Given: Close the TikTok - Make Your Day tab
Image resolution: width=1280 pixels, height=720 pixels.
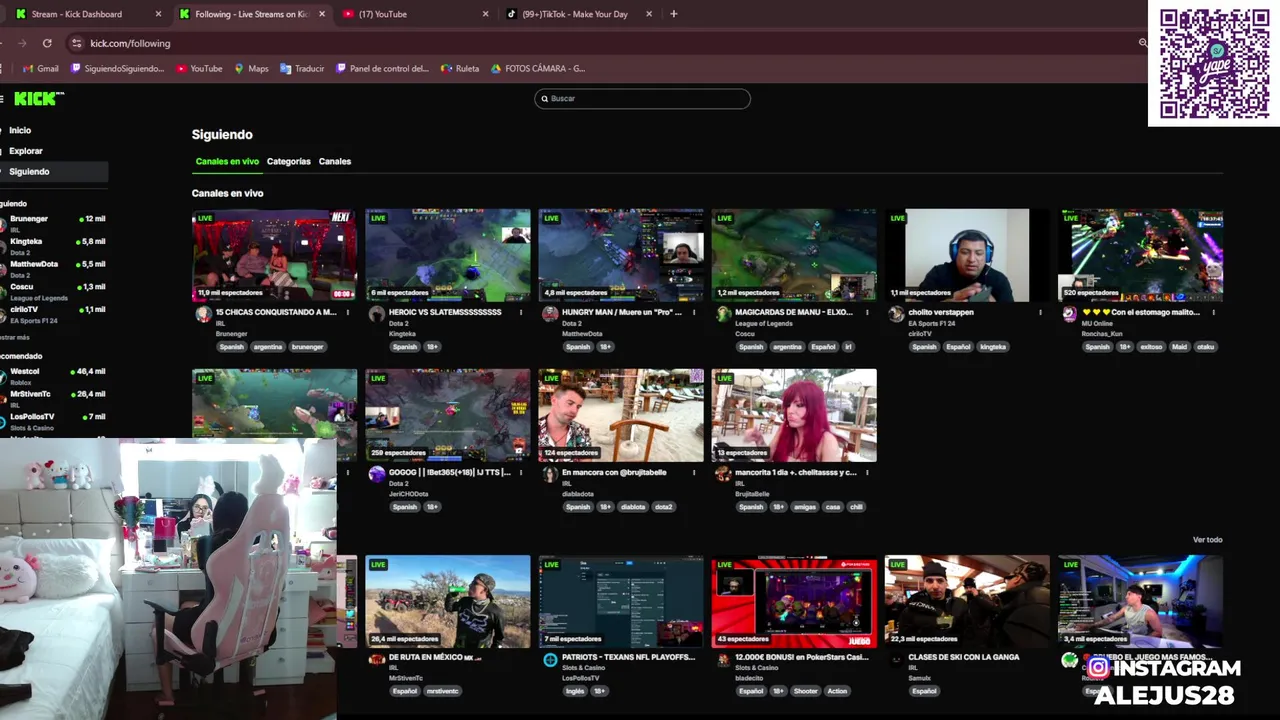Looking at the screenshot, I should (x=649, y=14).
